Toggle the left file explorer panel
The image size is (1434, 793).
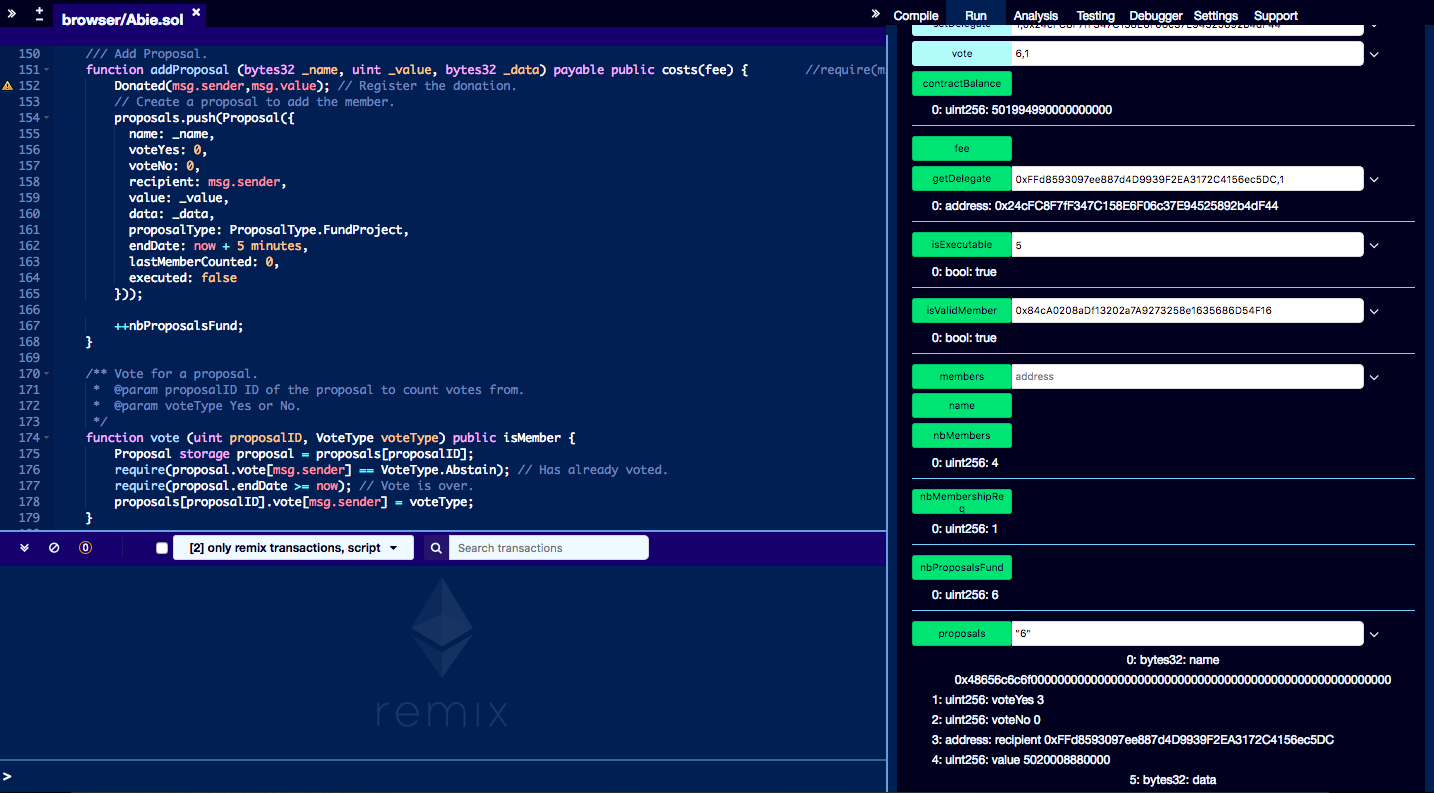tap(14, 13)
